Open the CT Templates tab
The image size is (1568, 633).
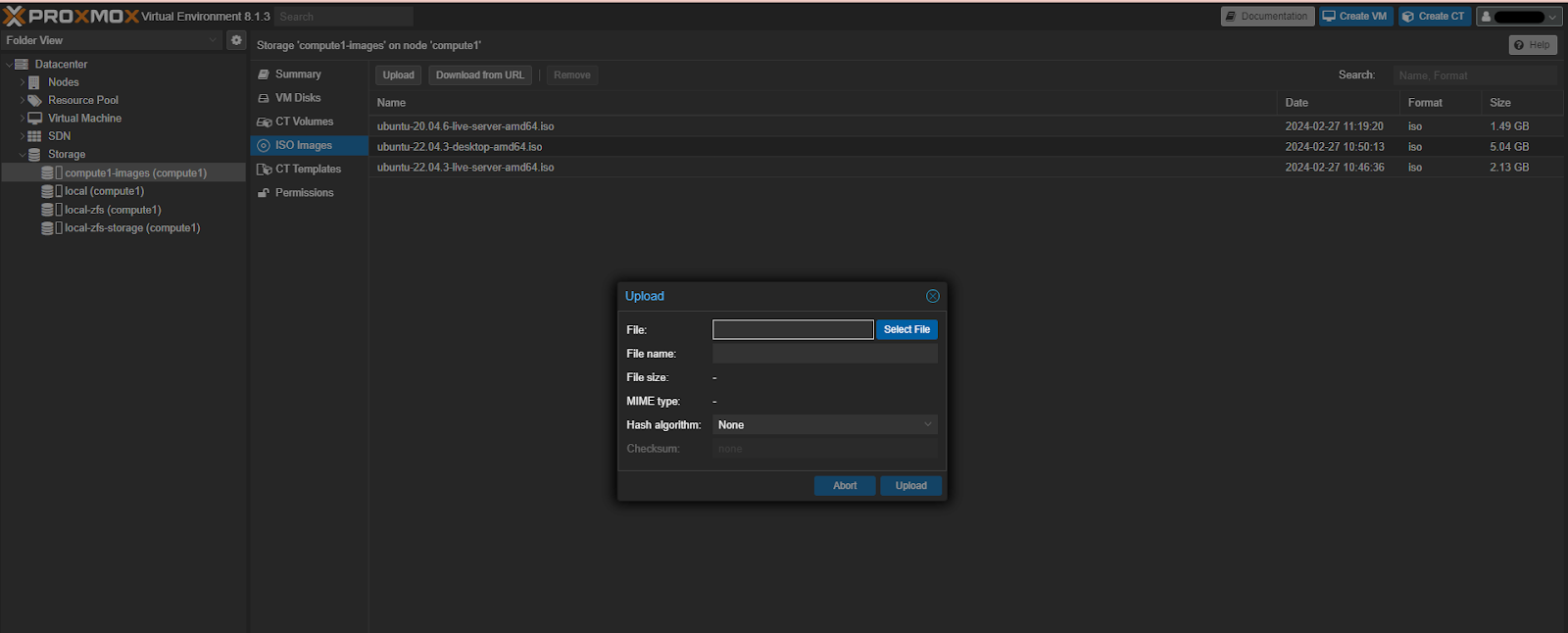tap(308, 169)
